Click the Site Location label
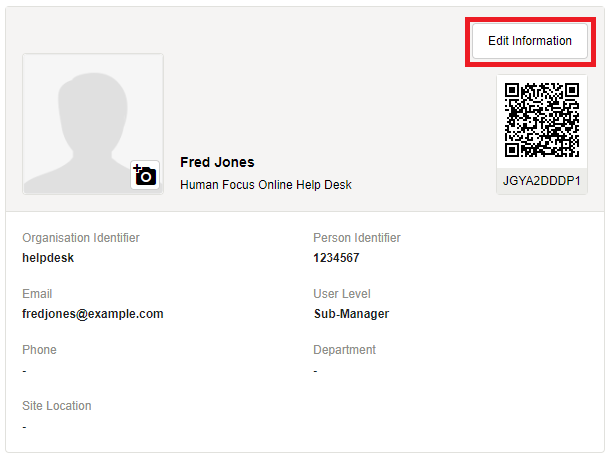Image resolution: width=611 pixels, height=458 pixels. point(57,406)
